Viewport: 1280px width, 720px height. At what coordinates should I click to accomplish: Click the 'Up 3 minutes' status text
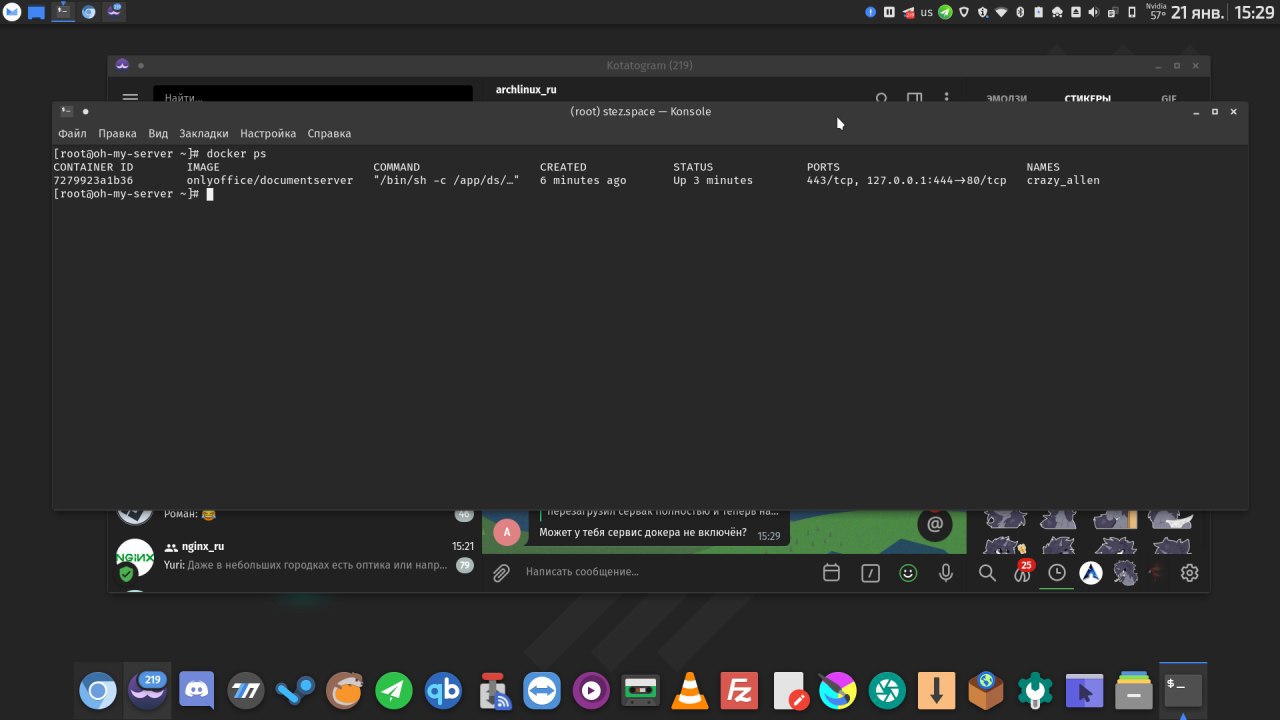(x=713, y=181)
